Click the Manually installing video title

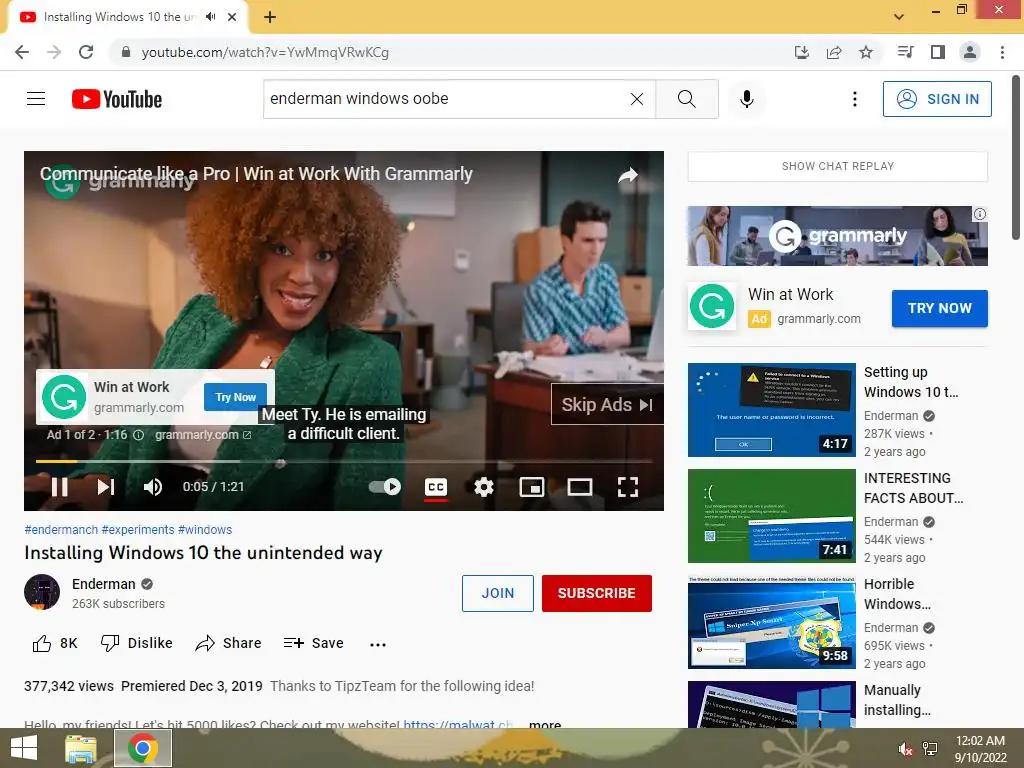pyautogui.click(x=897, y=700)
